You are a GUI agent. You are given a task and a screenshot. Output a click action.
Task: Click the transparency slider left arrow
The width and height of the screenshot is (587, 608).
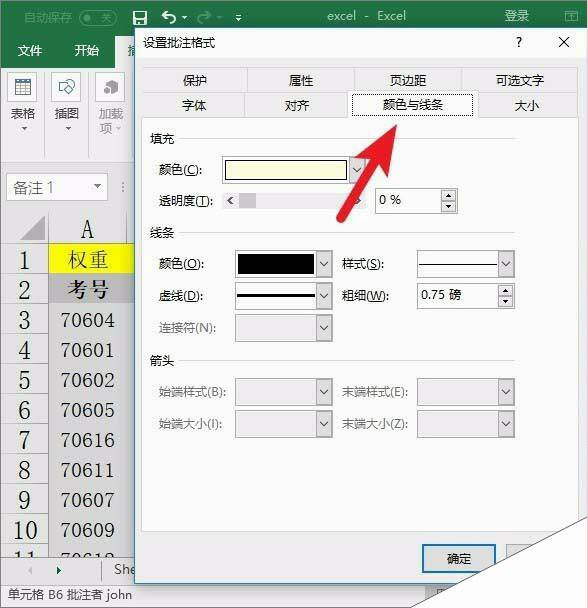click(231, 200)
